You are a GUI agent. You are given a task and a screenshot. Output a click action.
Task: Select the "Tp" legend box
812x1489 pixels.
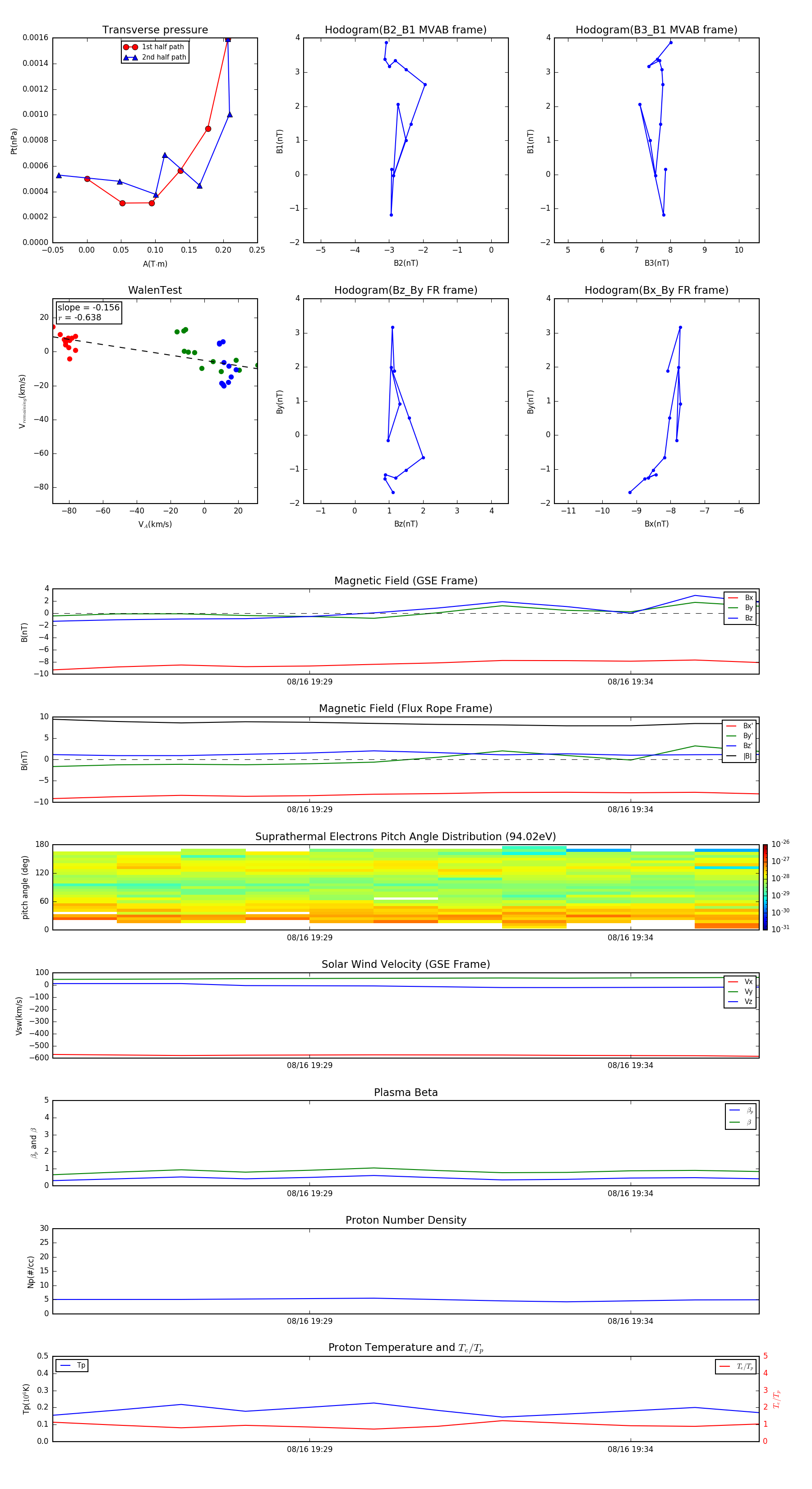(x=72, y=1366)
